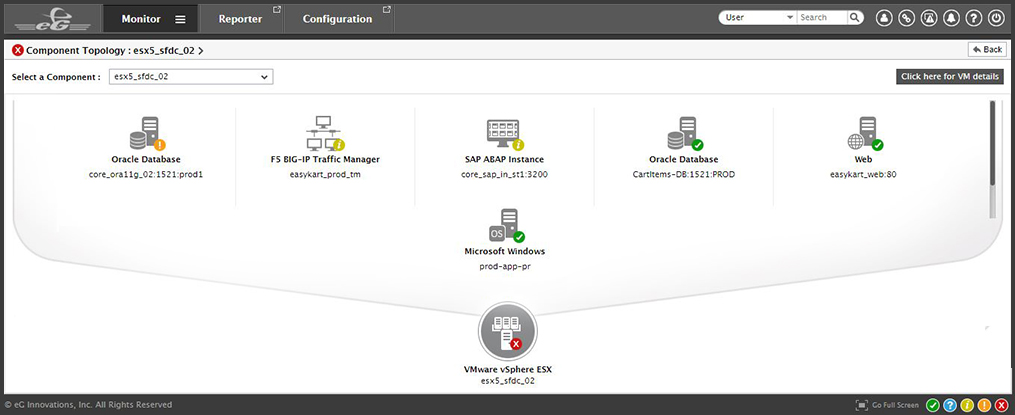The width and height of the screenshot is (1015, 415).
Task: Click the eG Innovations copyright text
Action: (89, 405)
